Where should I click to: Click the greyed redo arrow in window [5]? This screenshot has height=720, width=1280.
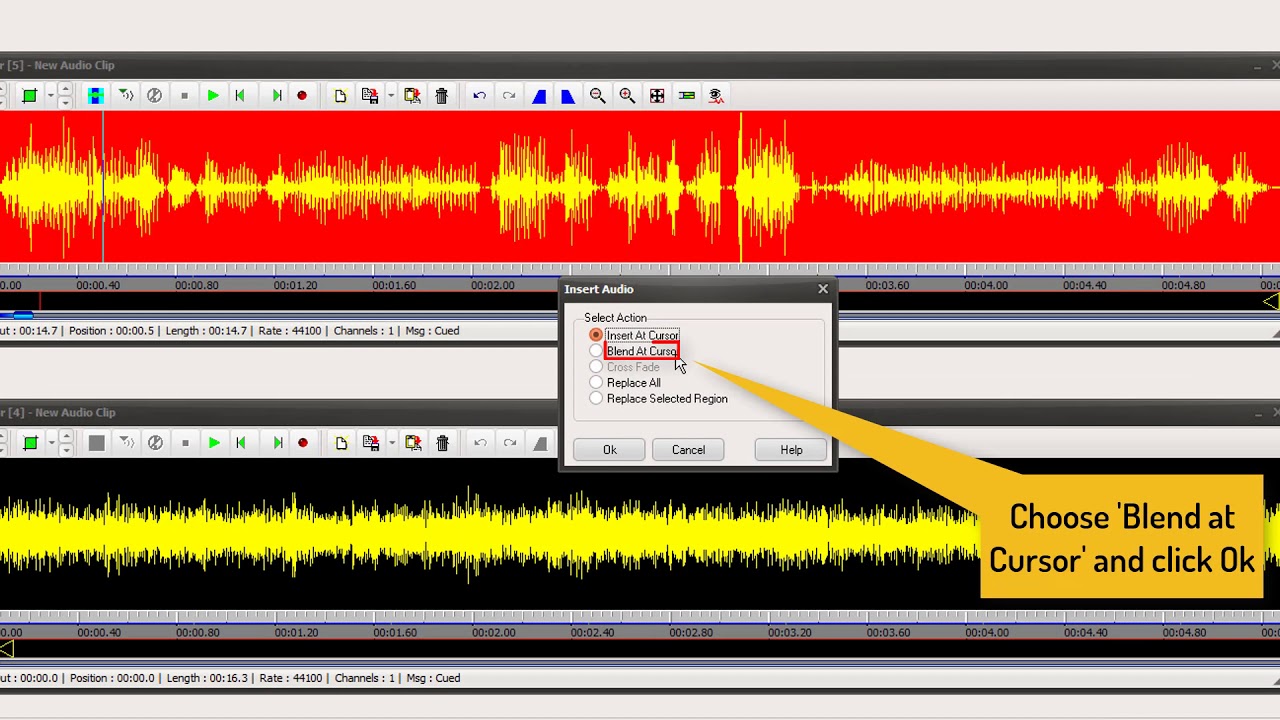pos(509,96)
